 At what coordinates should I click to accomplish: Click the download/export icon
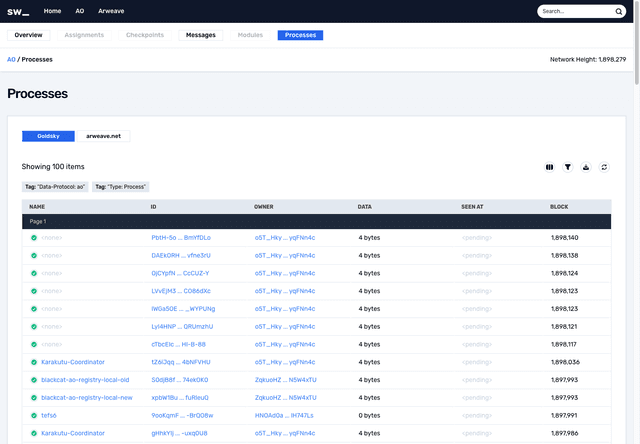[586, 168]
